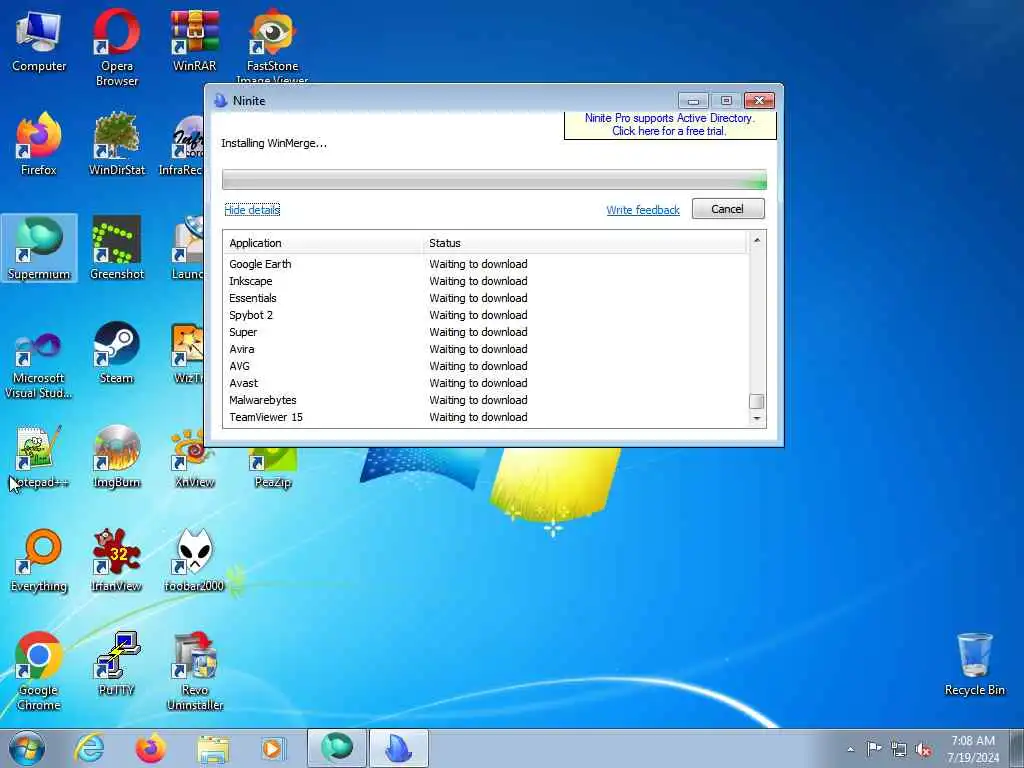Open the Action Center flag icon

874,749
